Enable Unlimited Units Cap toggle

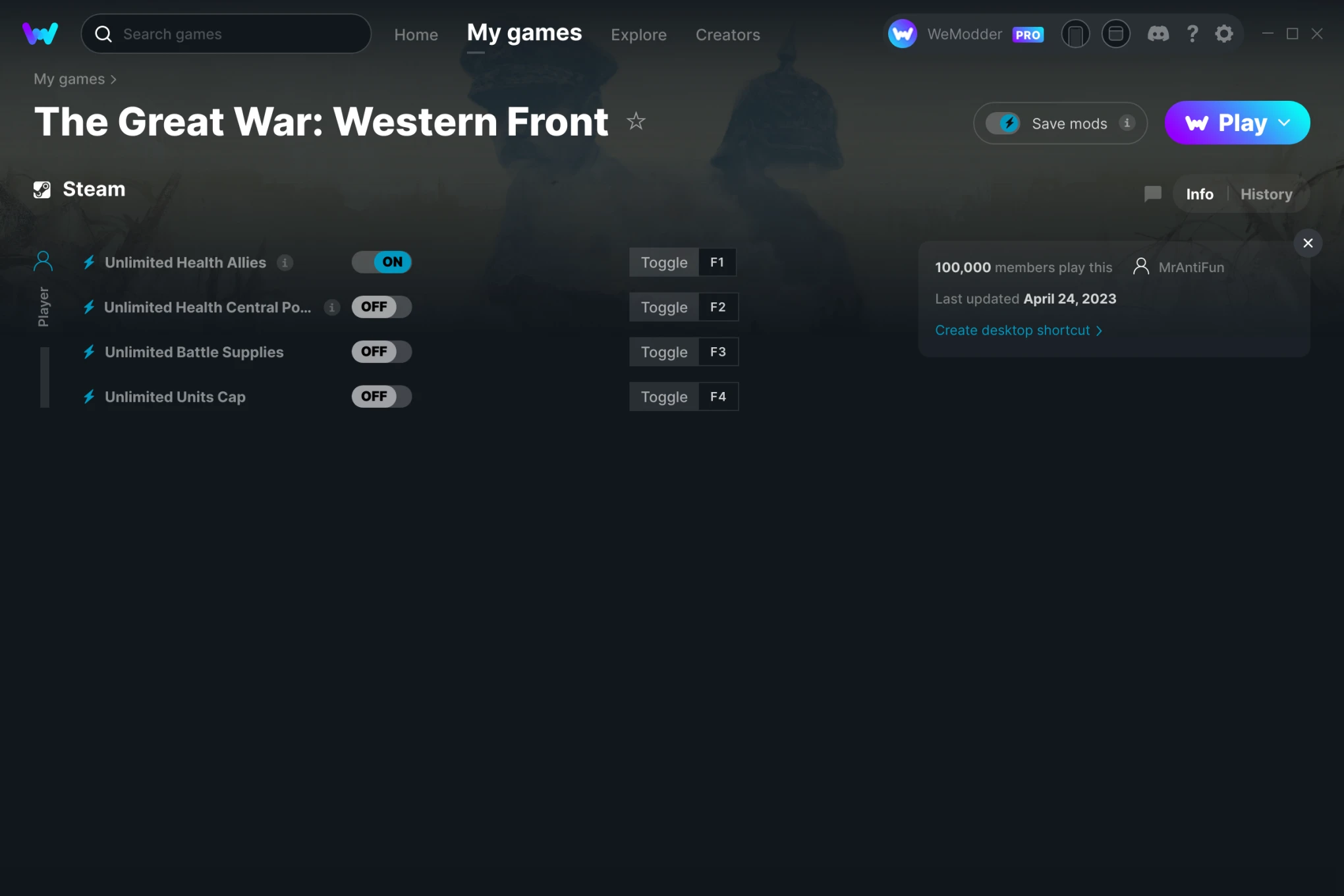click(x=381, y=397)
